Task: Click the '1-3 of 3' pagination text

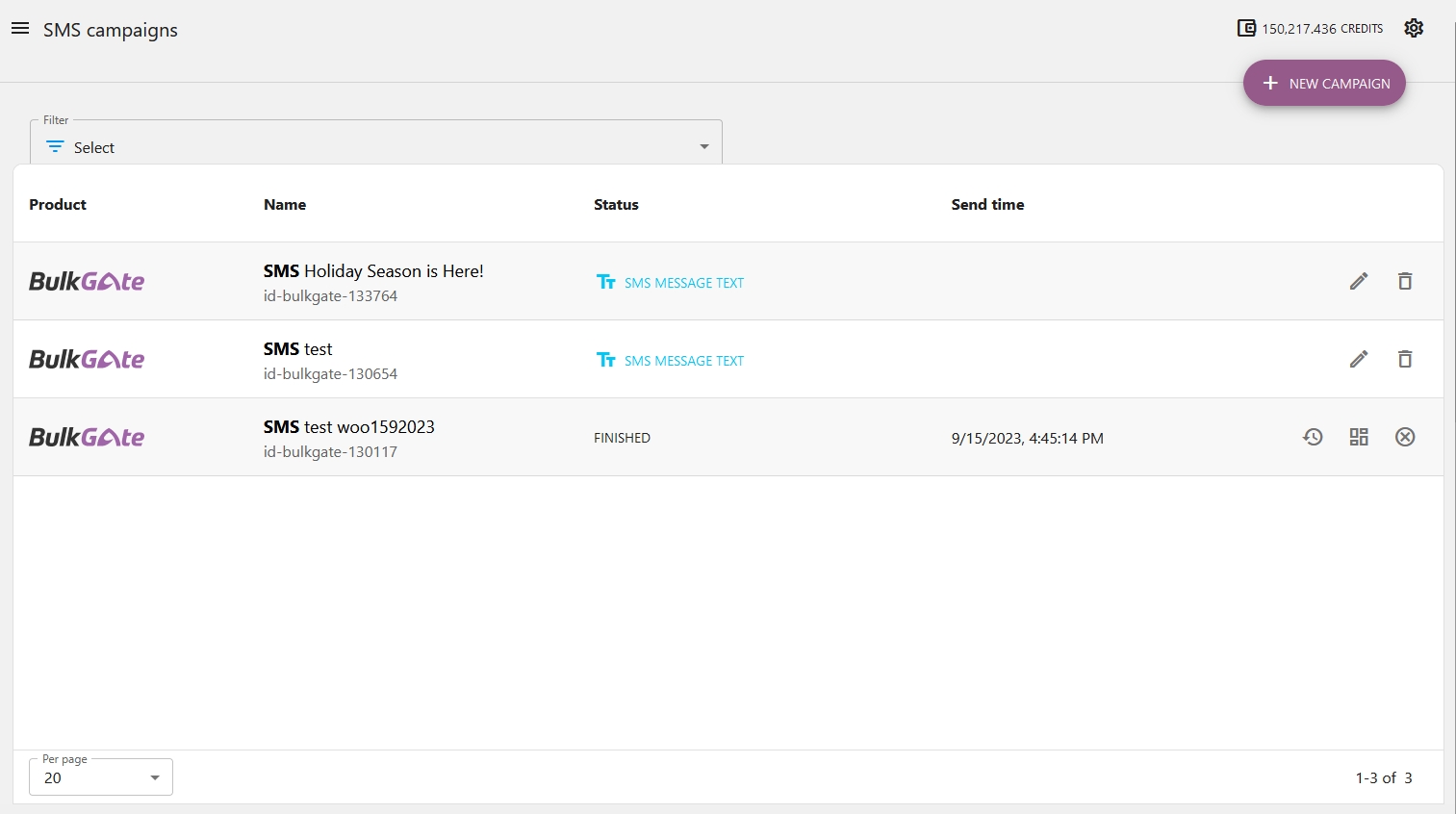Action: [1384, 777]
